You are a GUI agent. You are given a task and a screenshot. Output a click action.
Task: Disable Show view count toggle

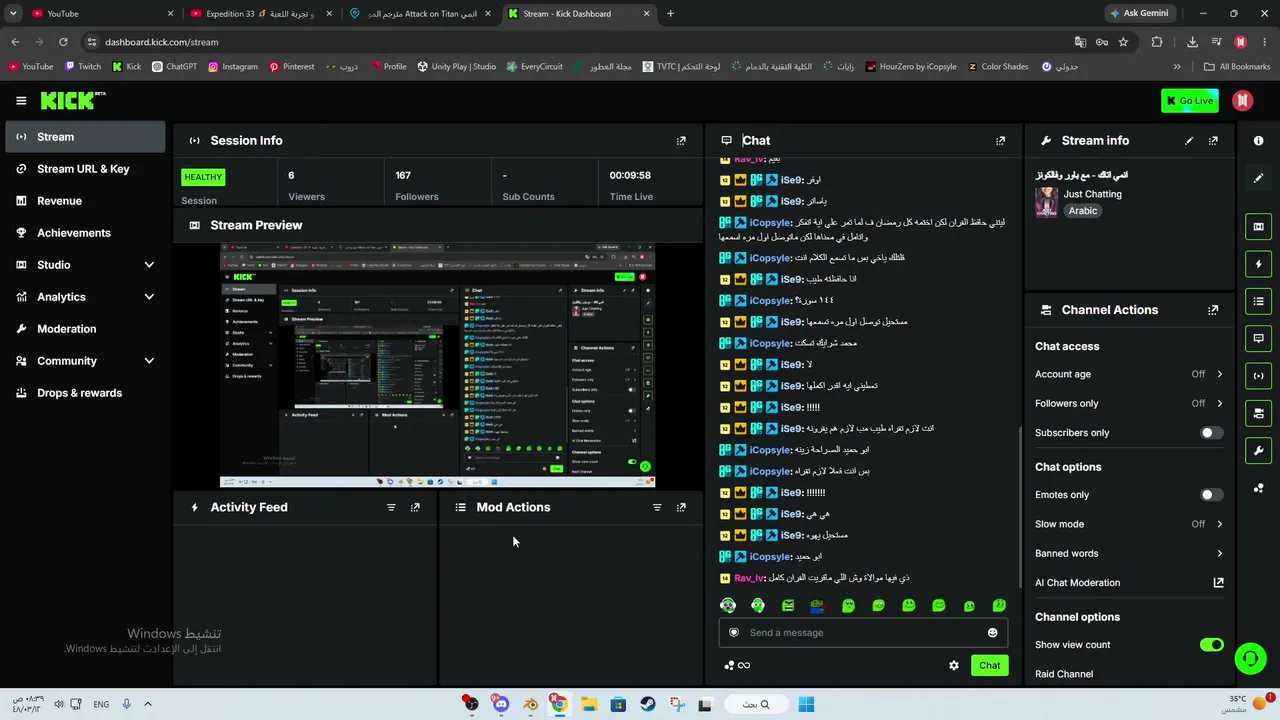[x=1211, y=645]
